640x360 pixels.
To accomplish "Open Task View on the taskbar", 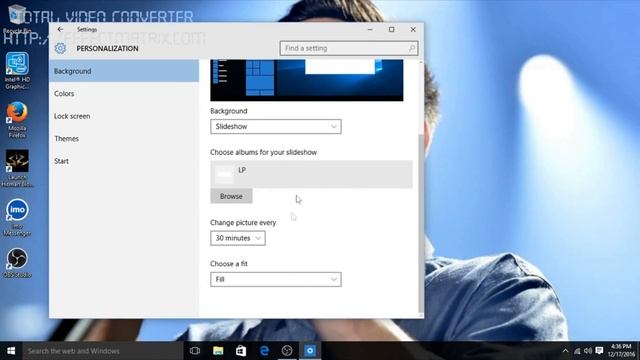I will [x=195, y=351].
